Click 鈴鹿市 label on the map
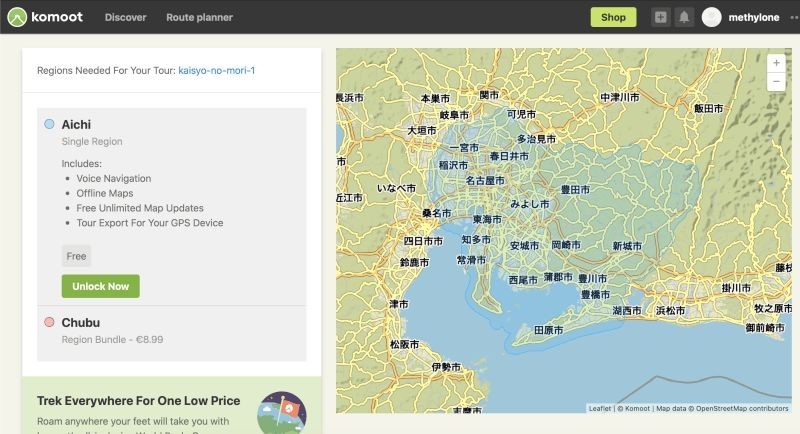Screen dimensions: 800x434 (414, 262)
